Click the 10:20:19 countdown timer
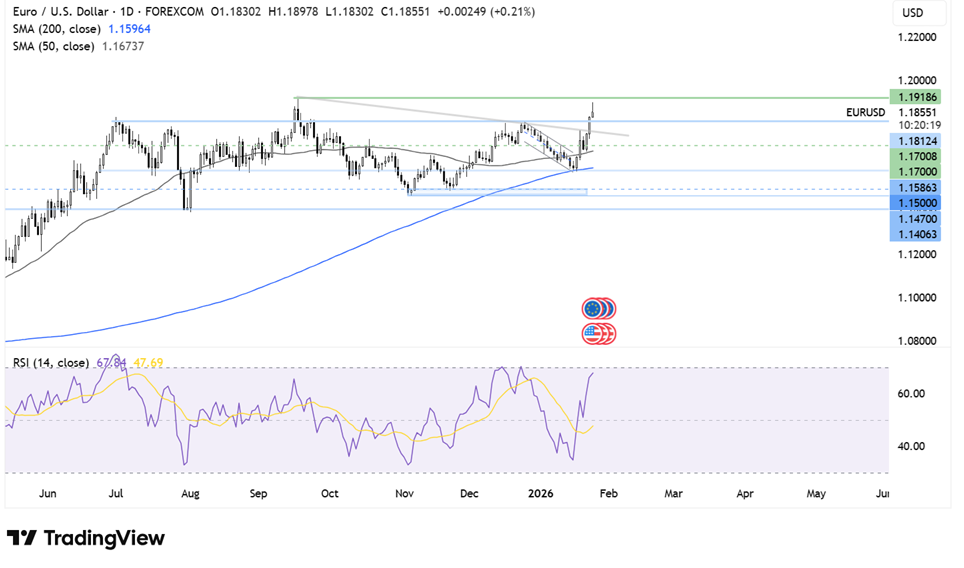 pos(919,125)
